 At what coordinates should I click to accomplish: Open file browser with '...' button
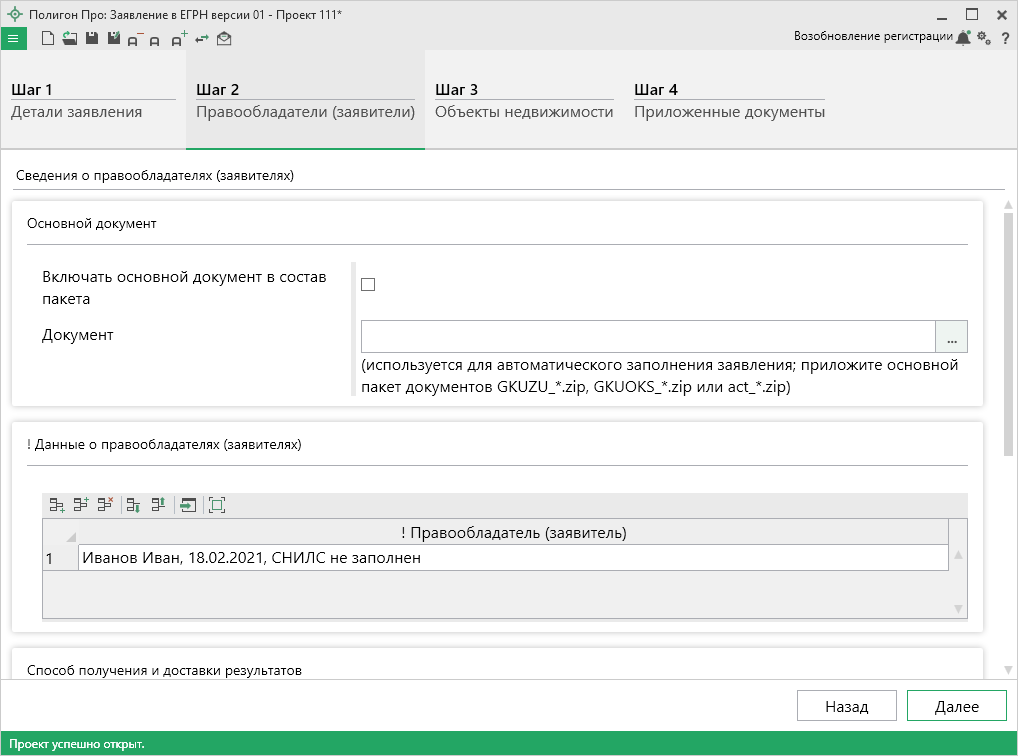951,337
